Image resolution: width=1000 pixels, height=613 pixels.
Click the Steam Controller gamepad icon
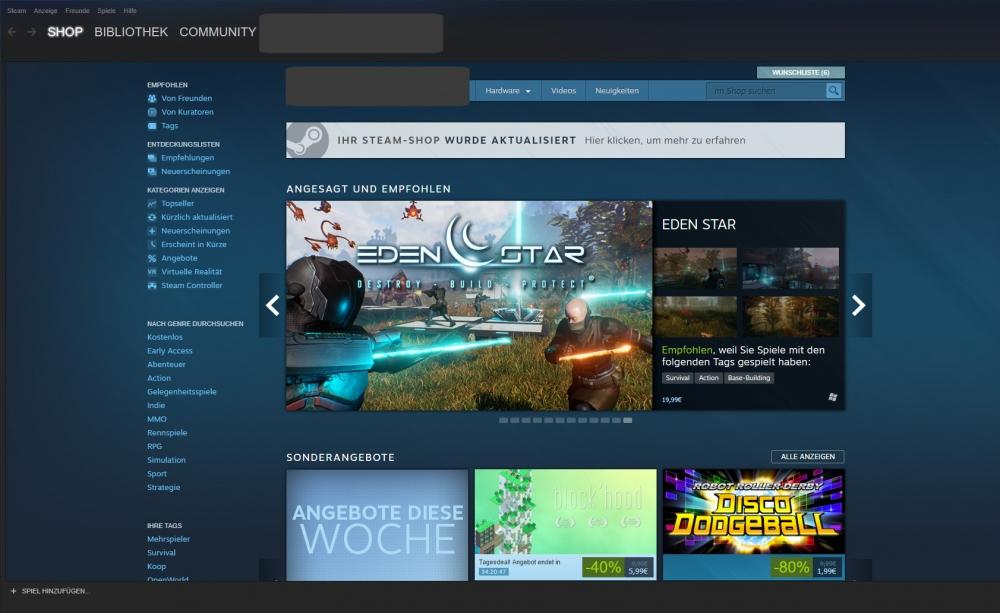152,286
